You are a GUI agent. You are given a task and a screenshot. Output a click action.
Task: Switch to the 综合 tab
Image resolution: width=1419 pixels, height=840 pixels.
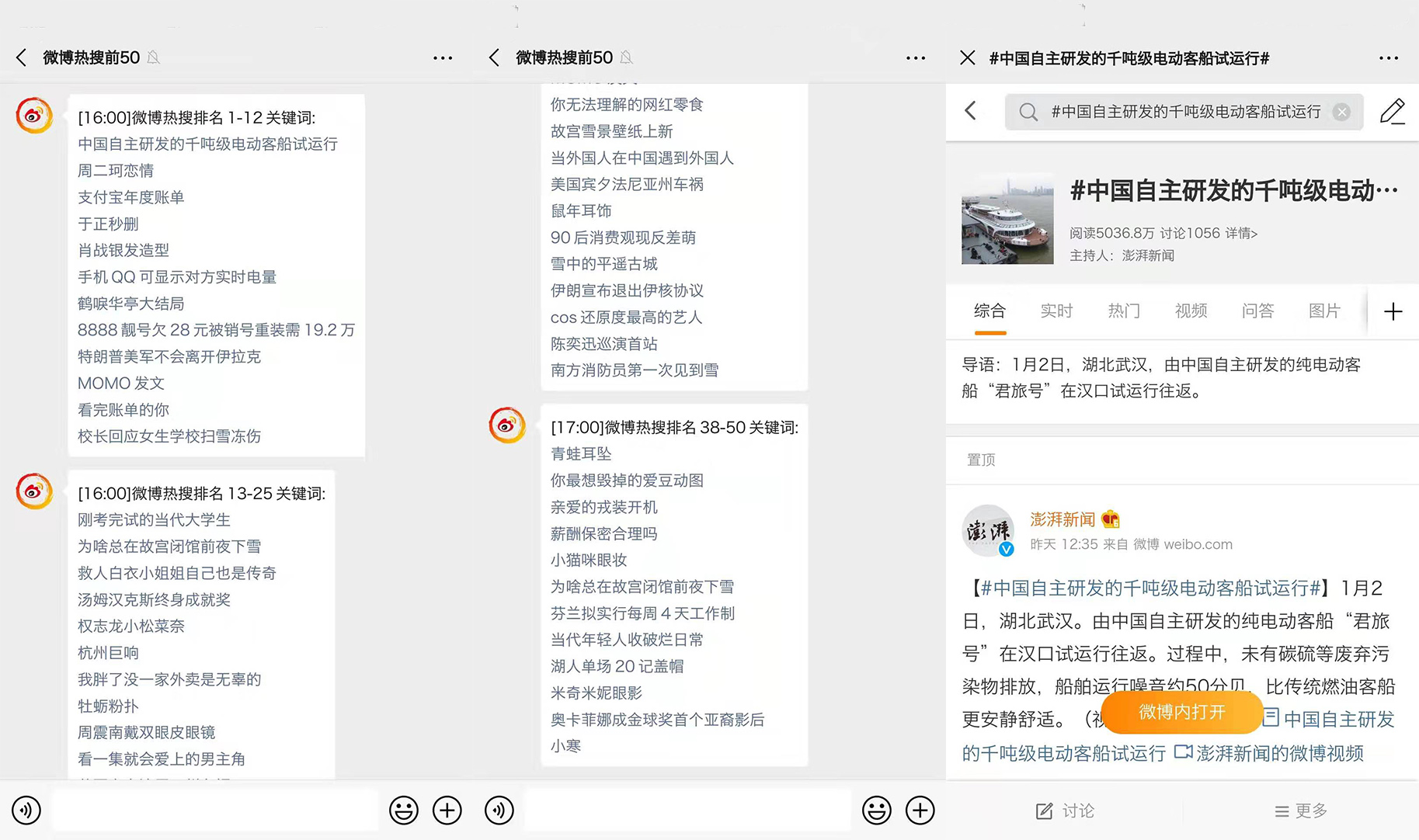pos(990,311)
